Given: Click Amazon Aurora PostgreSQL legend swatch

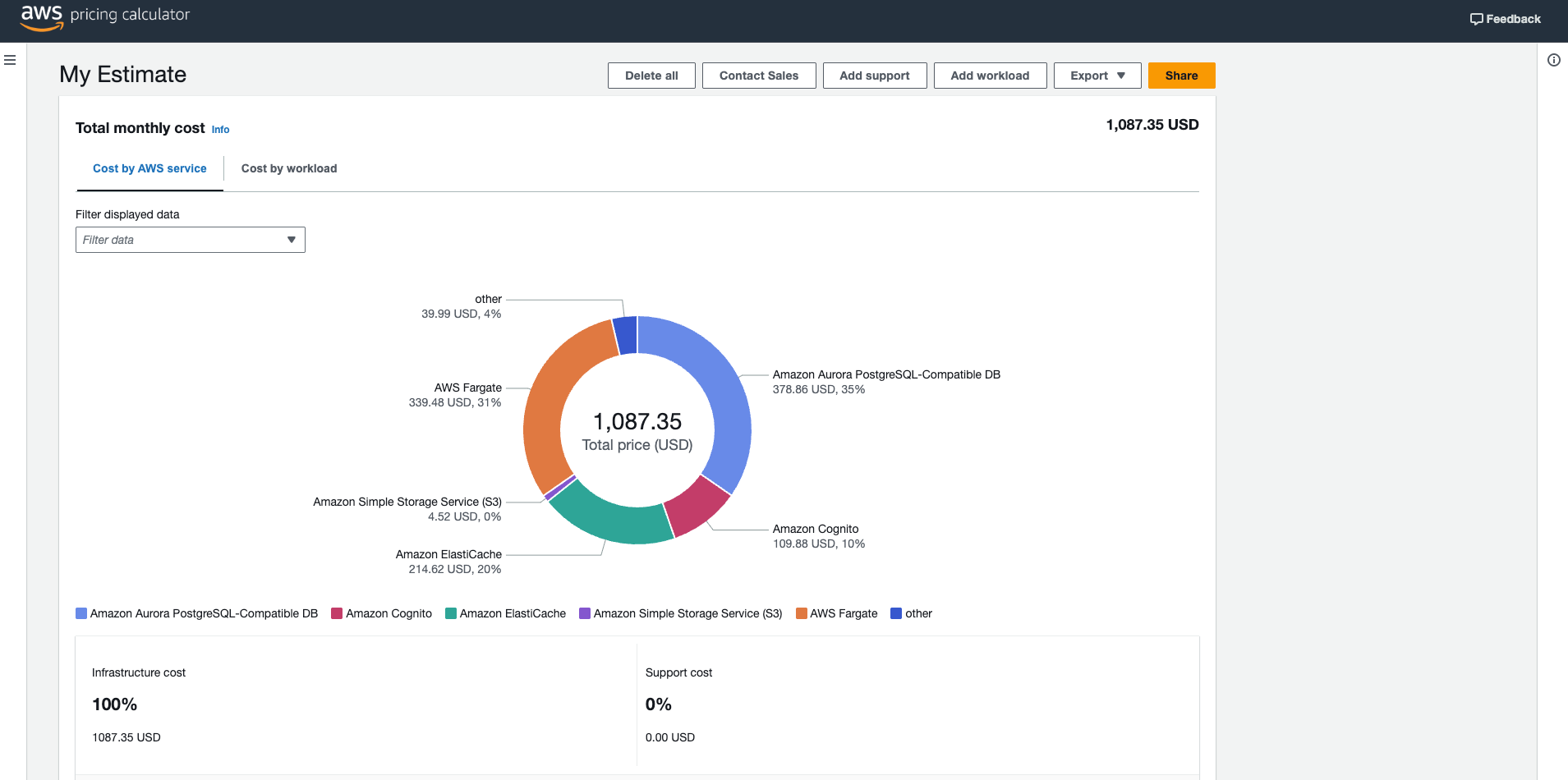Looking at the screenshot, I should (x=81, y=613).
